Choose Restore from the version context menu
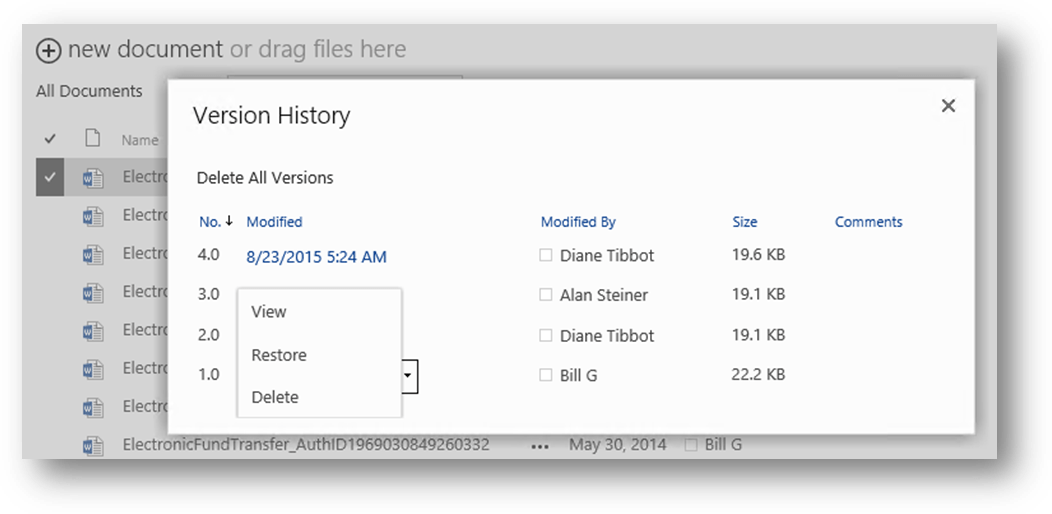1052x514 pixels. (x=279, y=355)
